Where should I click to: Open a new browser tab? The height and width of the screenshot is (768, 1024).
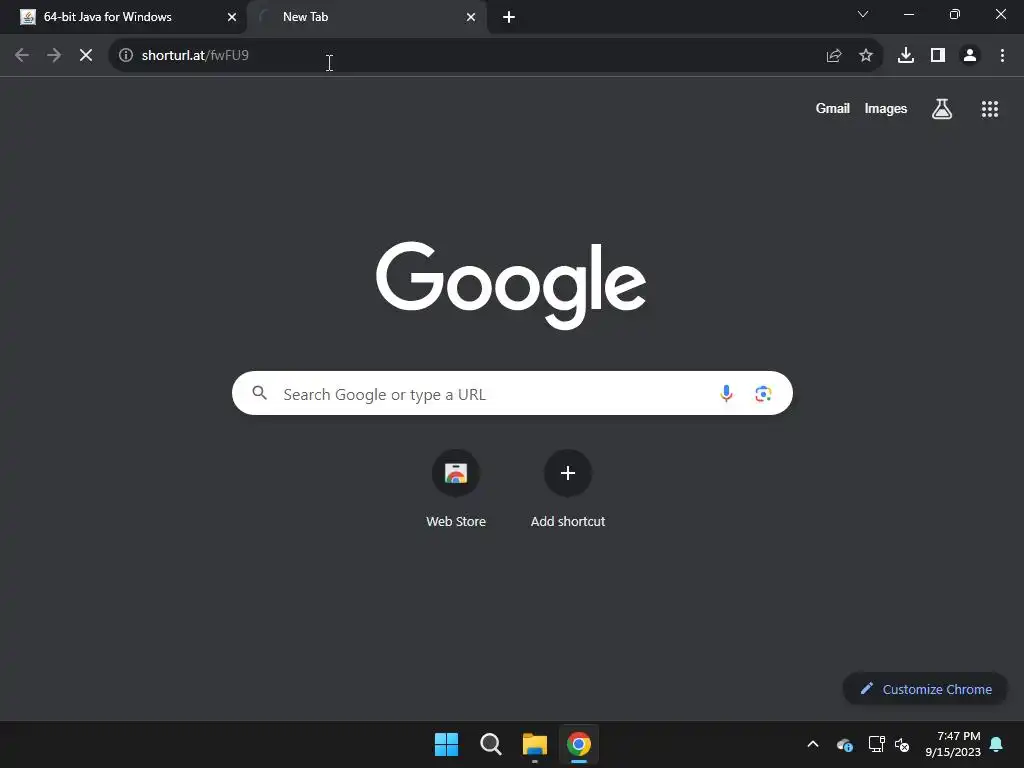pyautogui.click(x=509, y=17)
